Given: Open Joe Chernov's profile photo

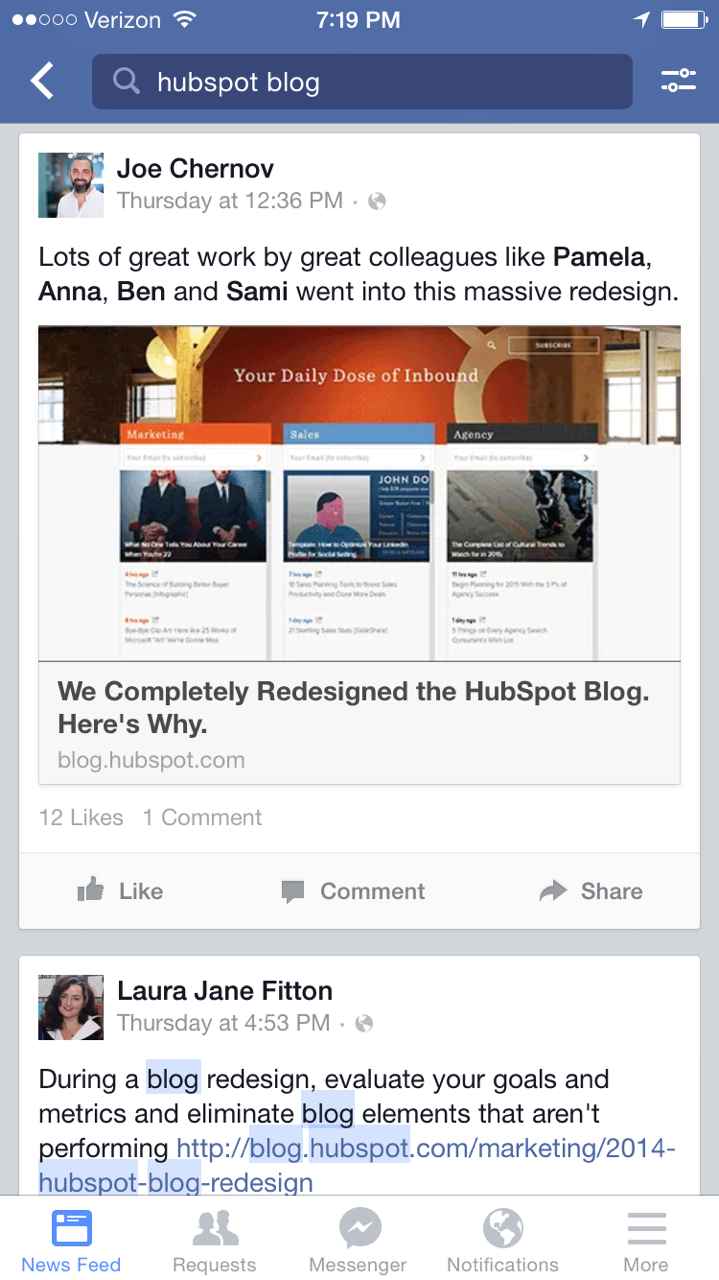Looking at the screenshot, I should (71, 185).
